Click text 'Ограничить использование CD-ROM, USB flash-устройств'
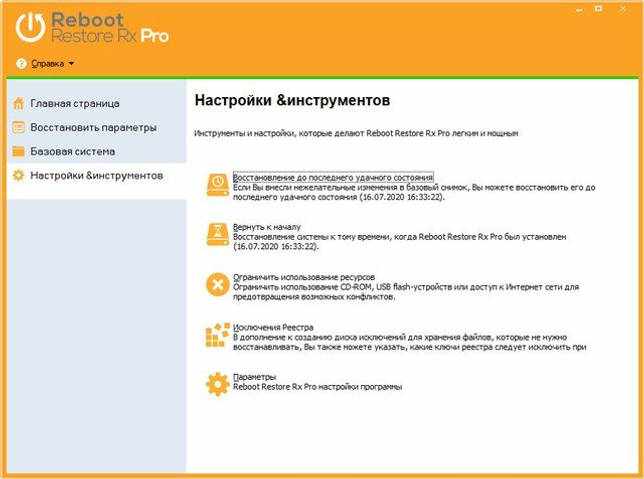 342,287
